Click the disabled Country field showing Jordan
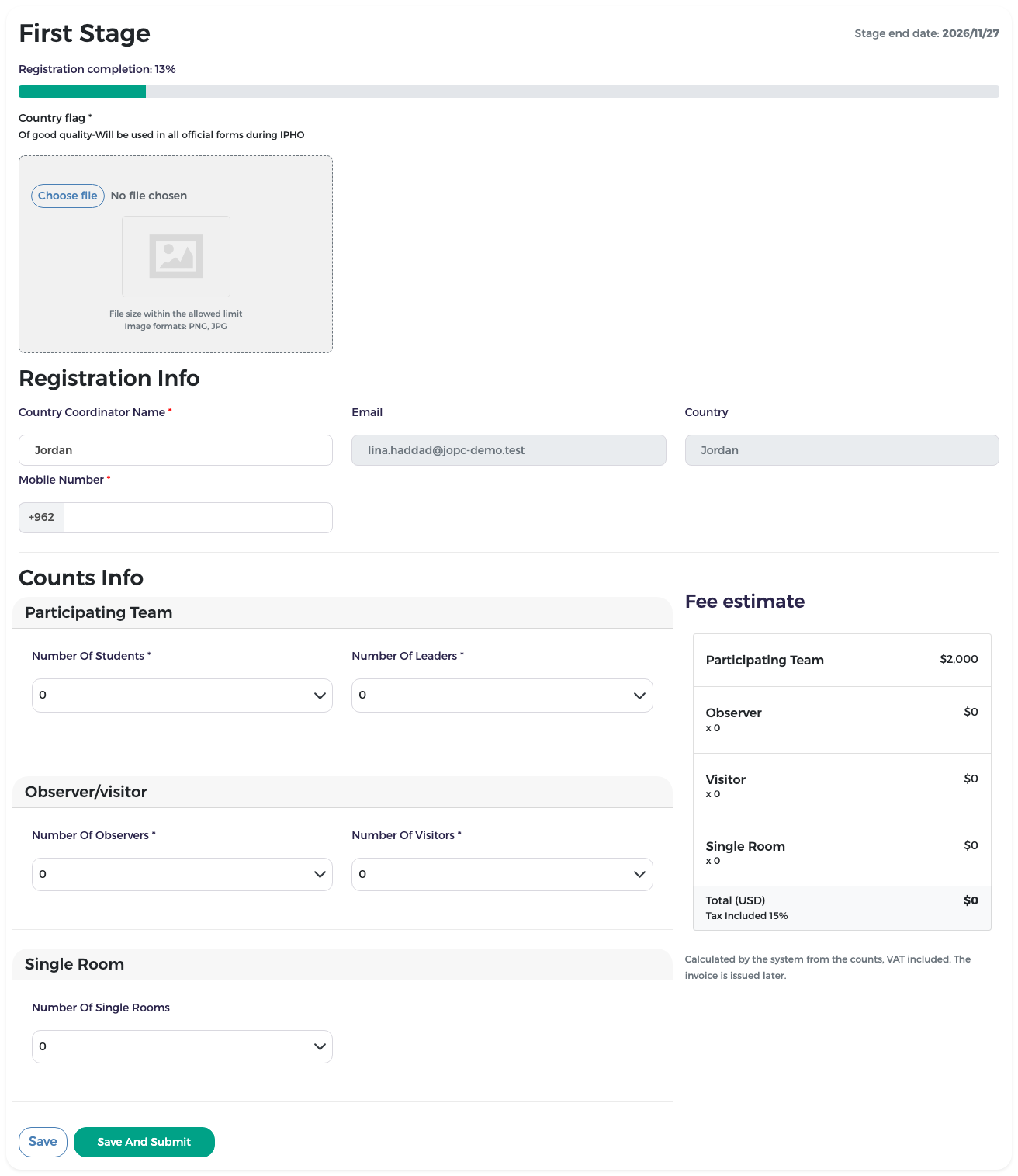Viewport: 1018px width, 1176px height. (x=842, y=450)
